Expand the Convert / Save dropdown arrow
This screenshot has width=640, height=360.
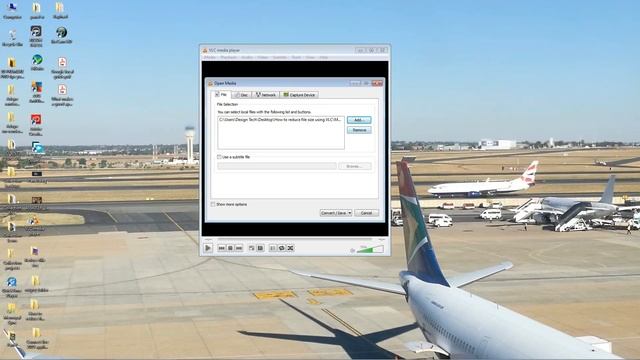coord(350,213)
